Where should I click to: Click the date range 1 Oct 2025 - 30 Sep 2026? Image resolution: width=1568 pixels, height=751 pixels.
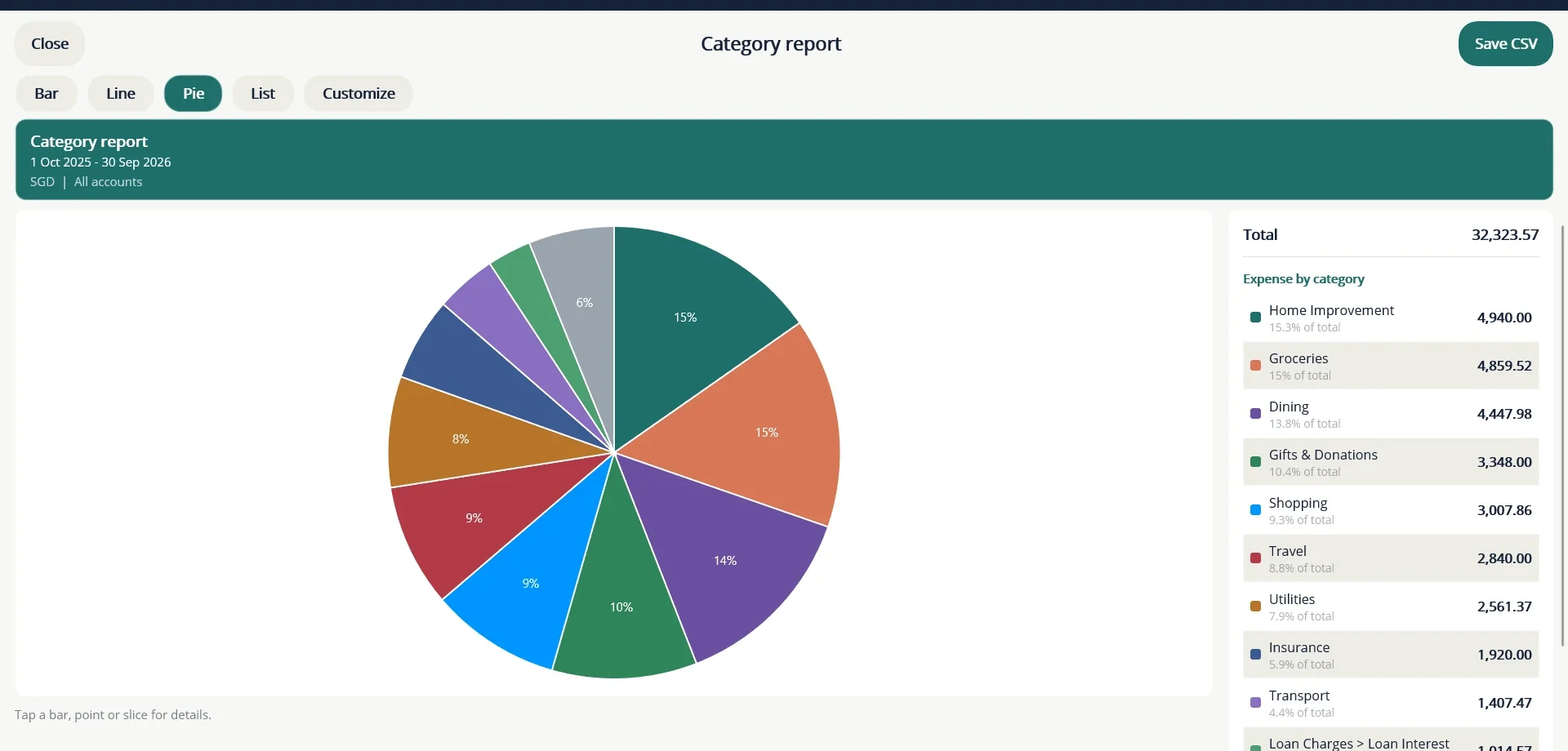[x=100, y=162]
